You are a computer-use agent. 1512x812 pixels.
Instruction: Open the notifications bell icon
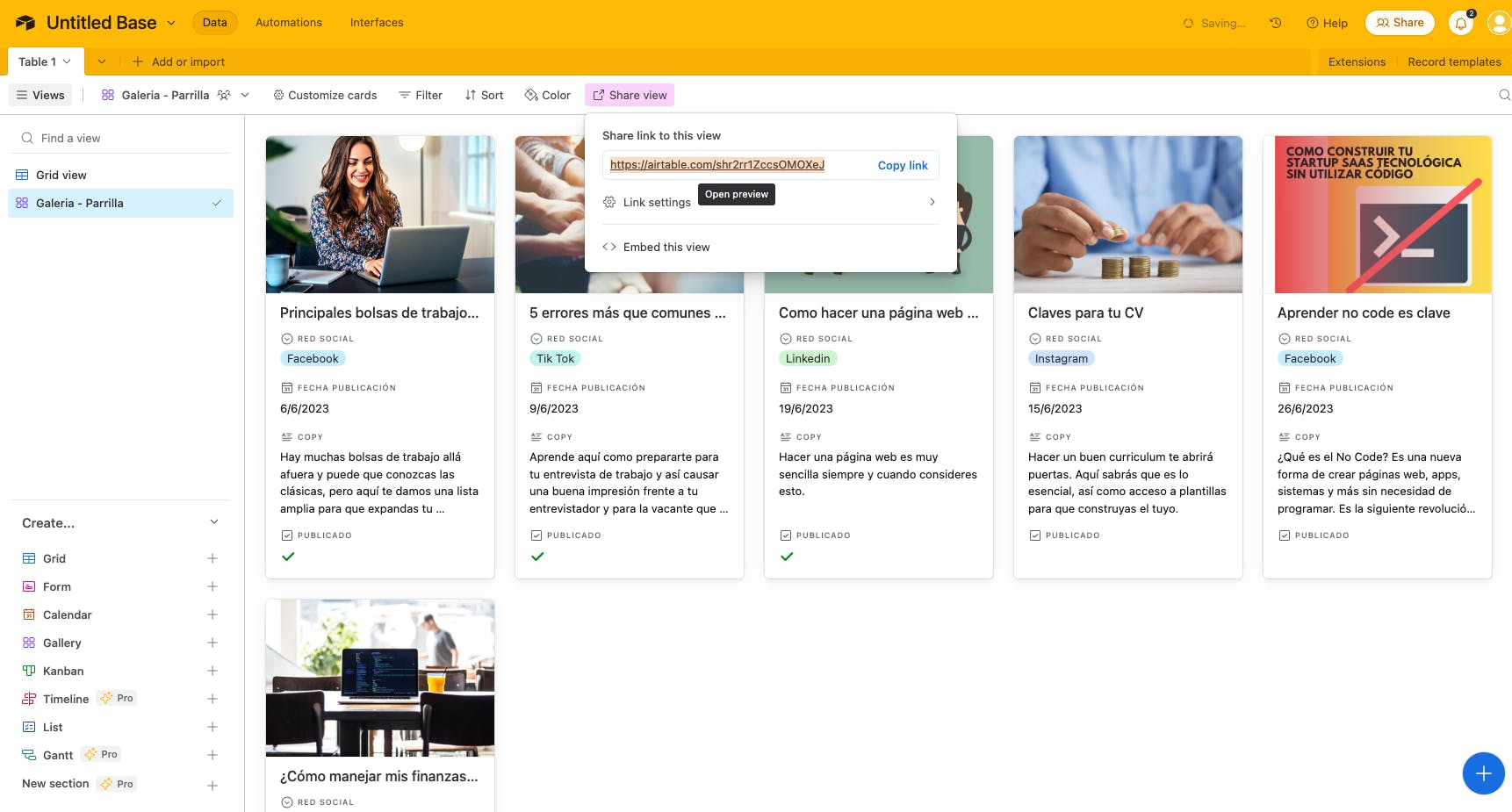[x=1461, y=24]
